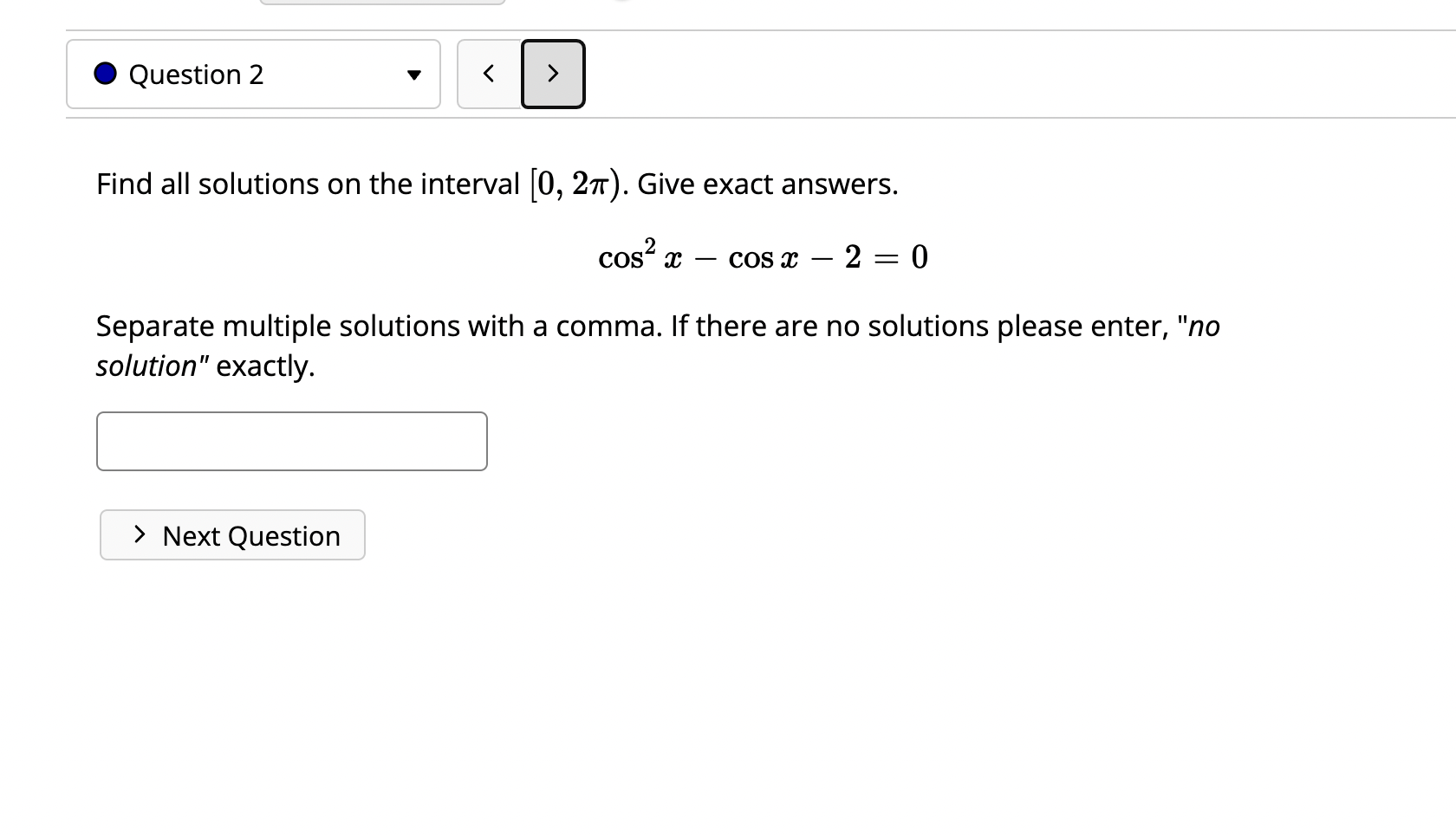Click the downward triangle in the question selector

click(x=416, y=75)
